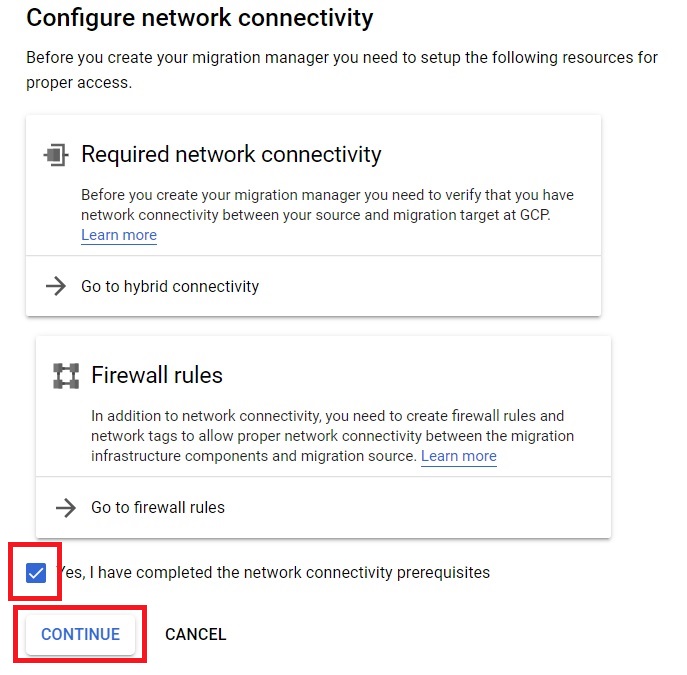687x675 pixels.
Task: Click the intro text about migration manager
Action: tap(342, 70)
